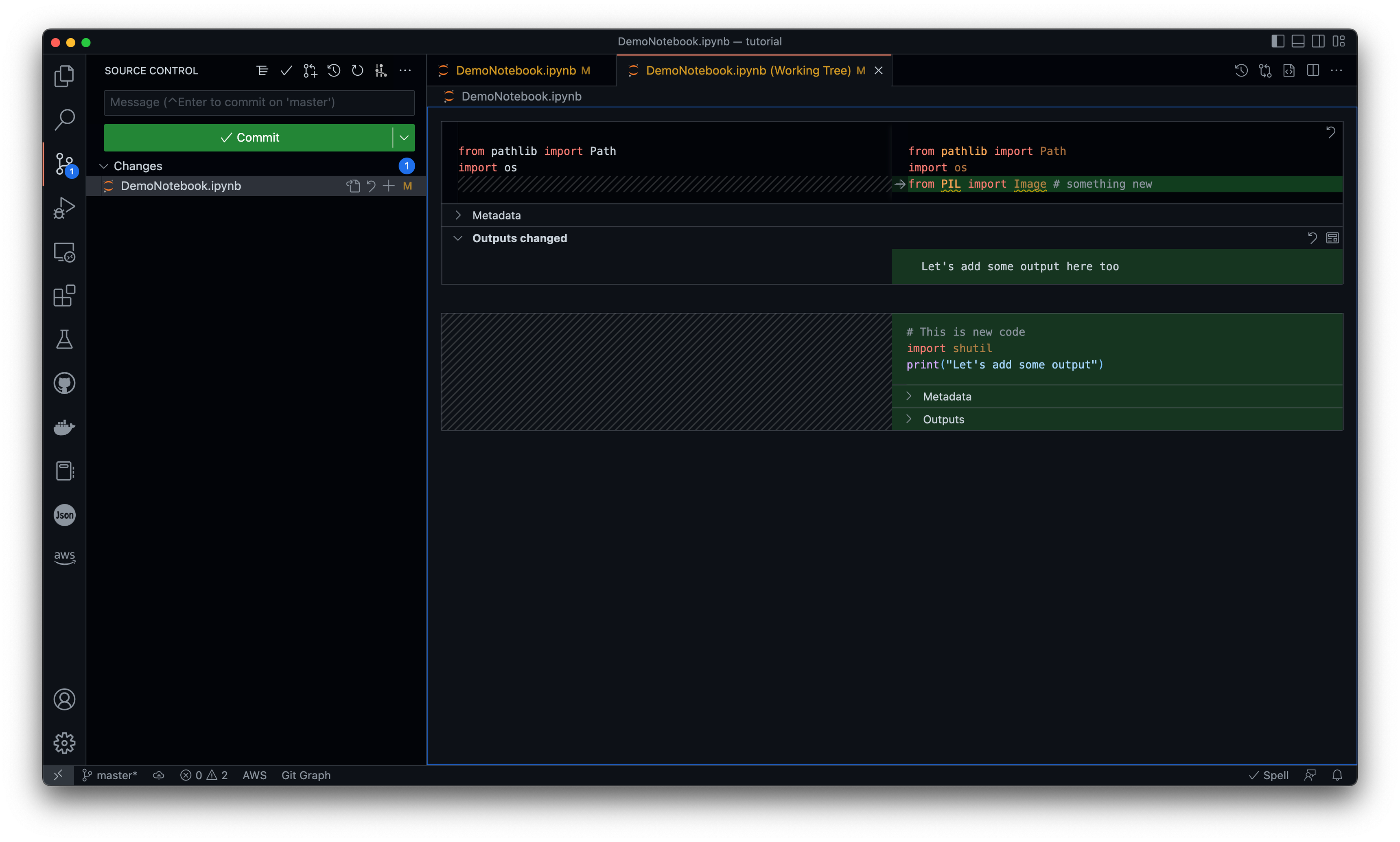Open notebook-style icon view in activity bar

[64, 471]
